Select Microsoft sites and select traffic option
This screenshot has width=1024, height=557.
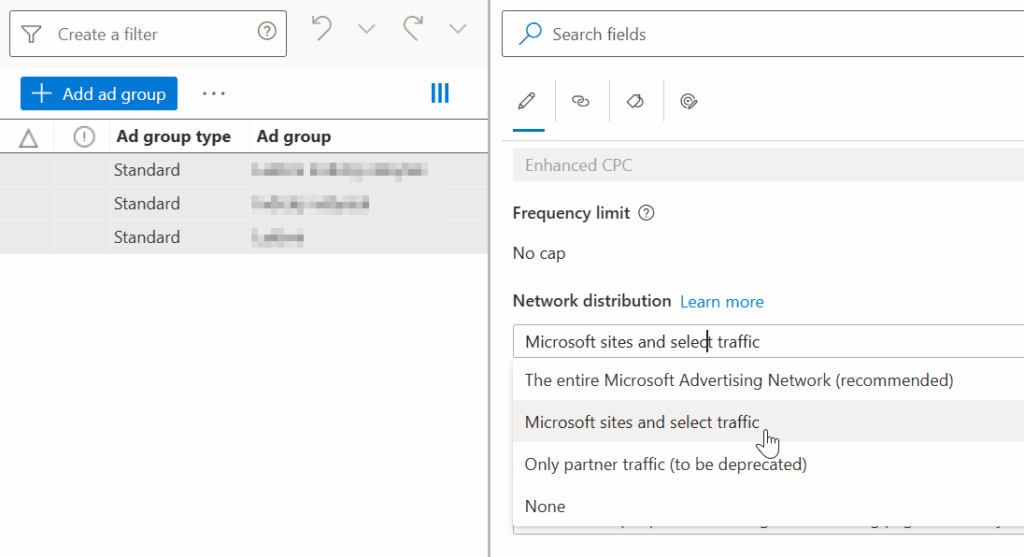pos(768,422)
